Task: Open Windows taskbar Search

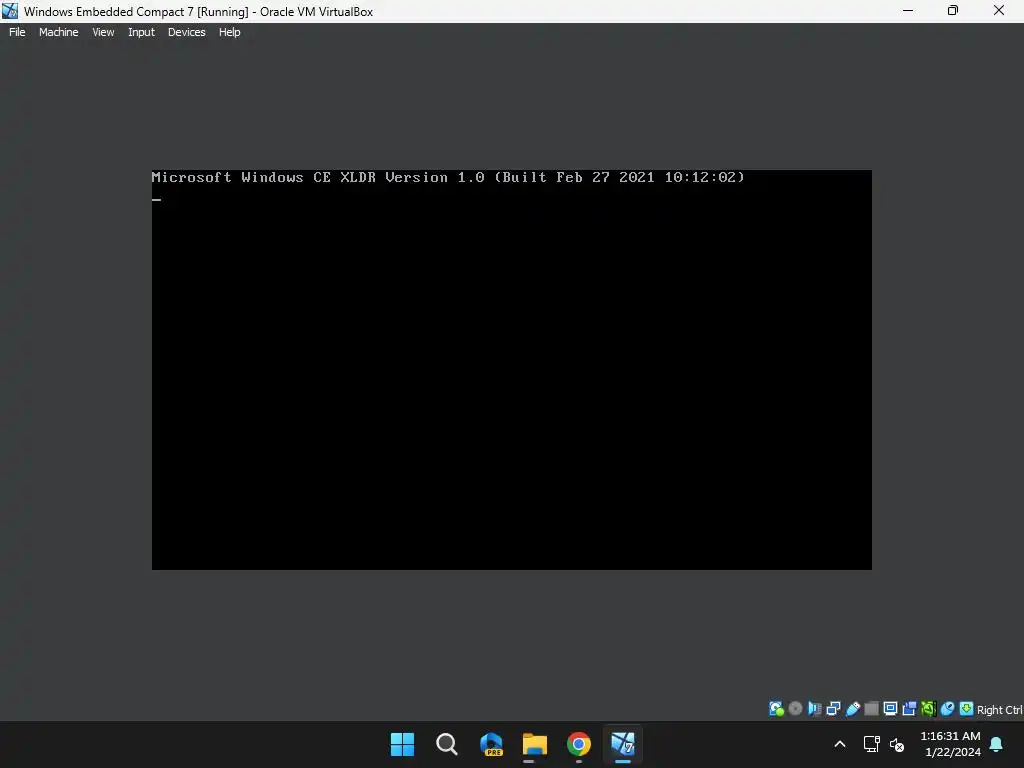Action: pyautogui.click(x=447, y=744)
